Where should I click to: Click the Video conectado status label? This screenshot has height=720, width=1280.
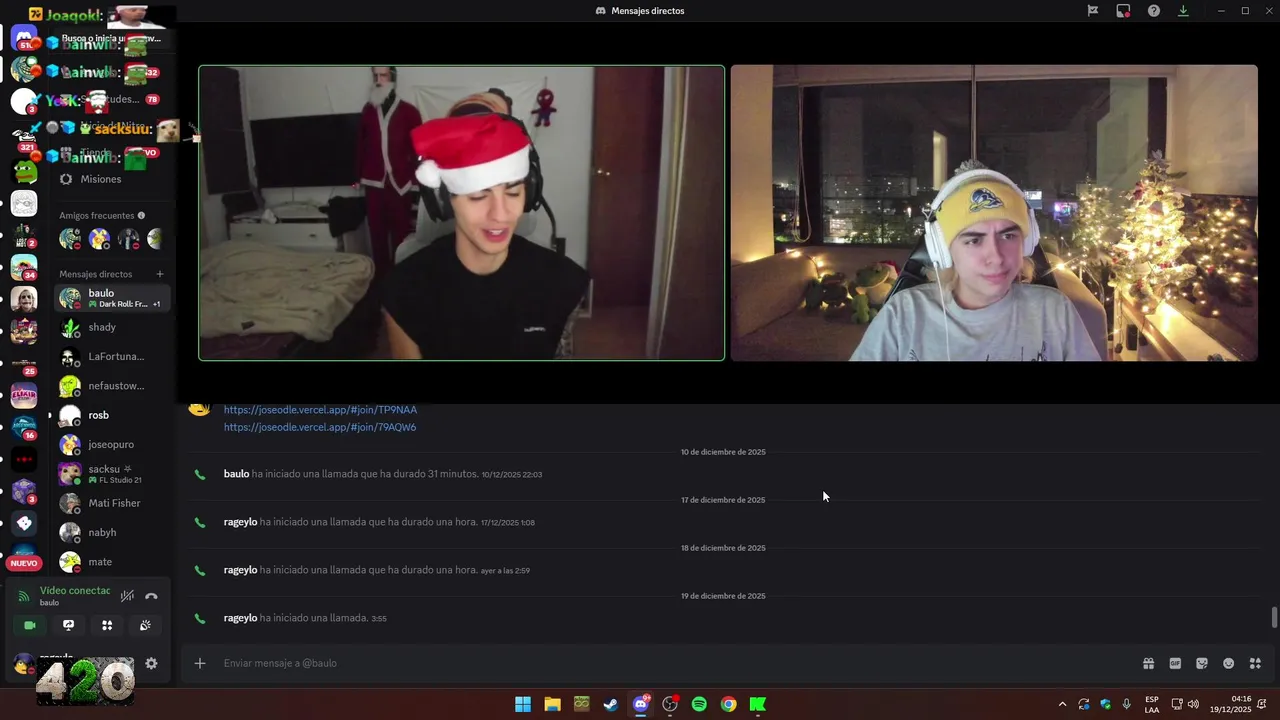[75, 591]
